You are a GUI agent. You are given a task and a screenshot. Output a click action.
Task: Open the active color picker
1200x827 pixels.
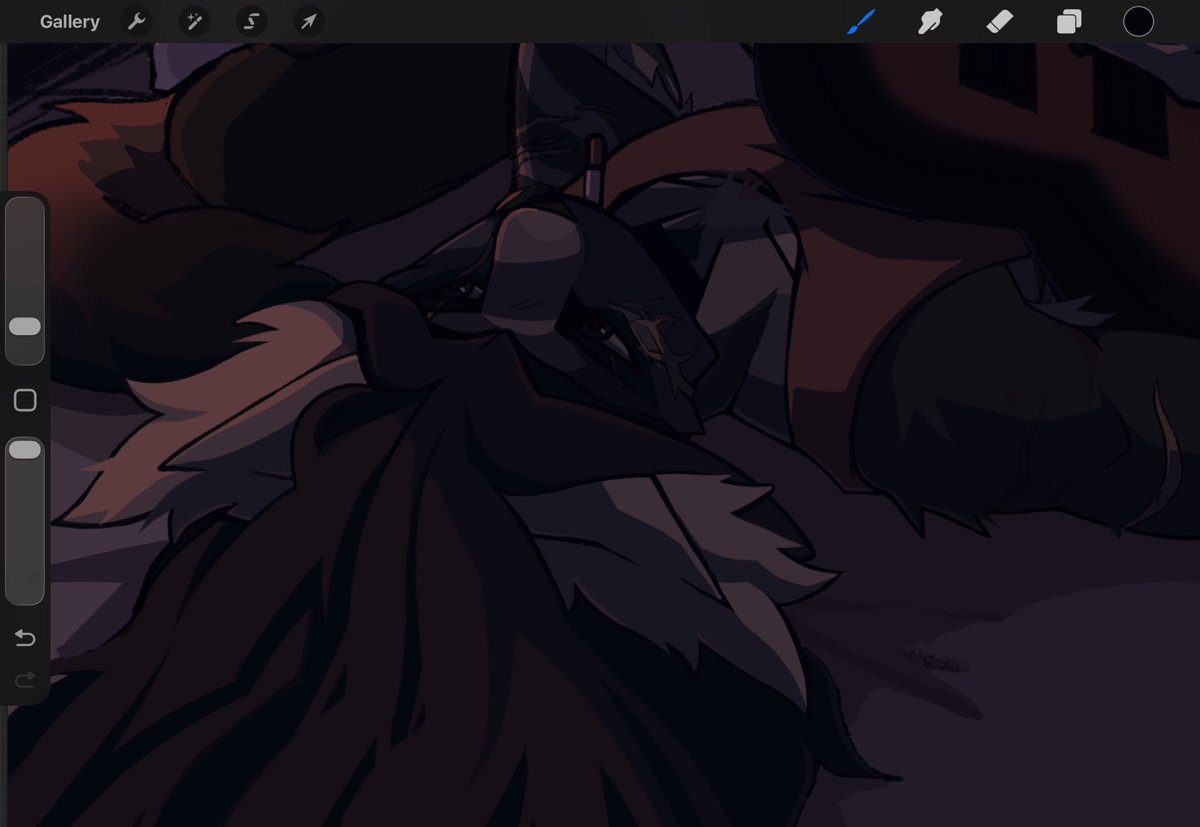pyautogui.click(x=1138, y=22)
